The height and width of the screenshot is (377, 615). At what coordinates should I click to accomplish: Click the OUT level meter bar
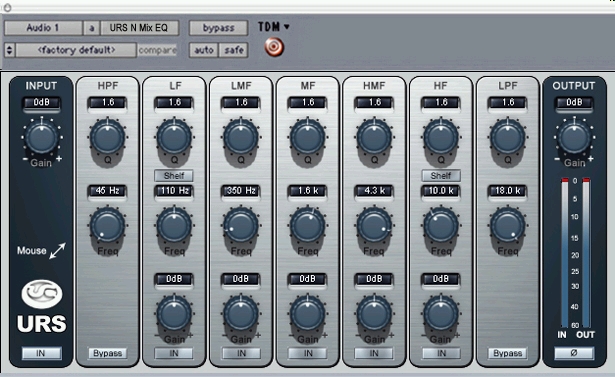pos(586,253)
